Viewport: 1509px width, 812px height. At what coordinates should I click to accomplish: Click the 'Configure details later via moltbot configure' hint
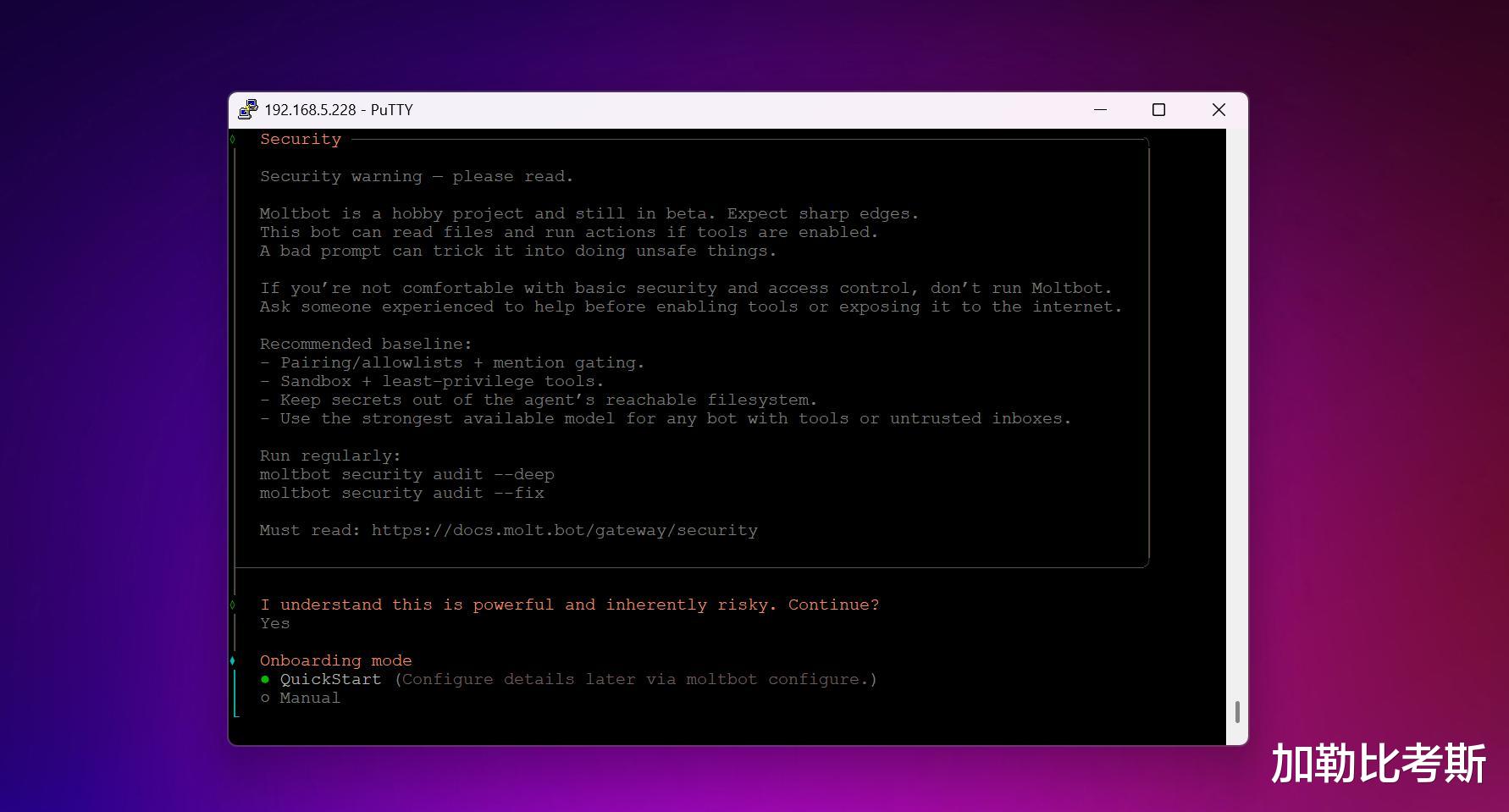point(636,679)
